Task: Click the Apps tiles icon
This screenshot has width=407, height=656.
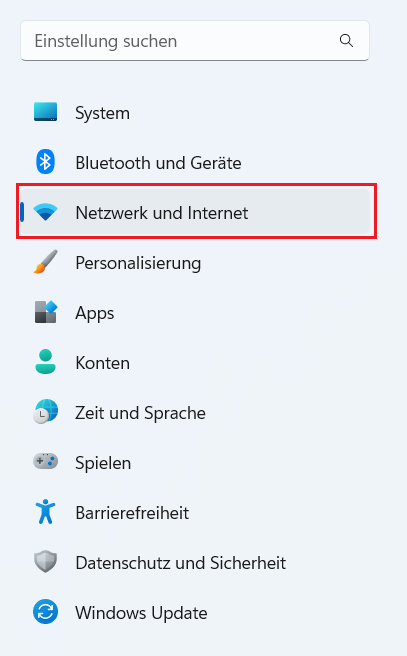Action: (45, 312)
